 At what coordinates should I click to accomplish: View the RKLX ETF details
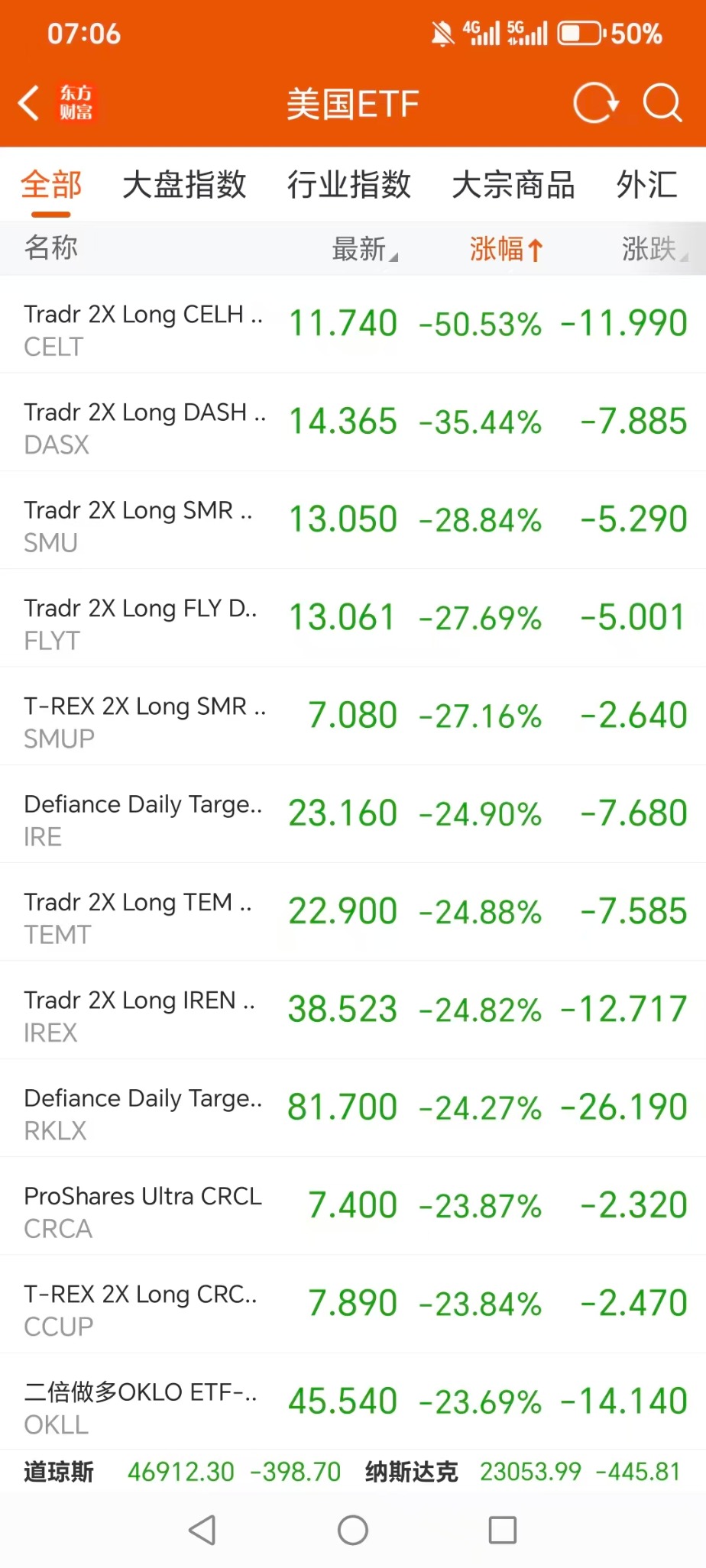(353, 1108)
